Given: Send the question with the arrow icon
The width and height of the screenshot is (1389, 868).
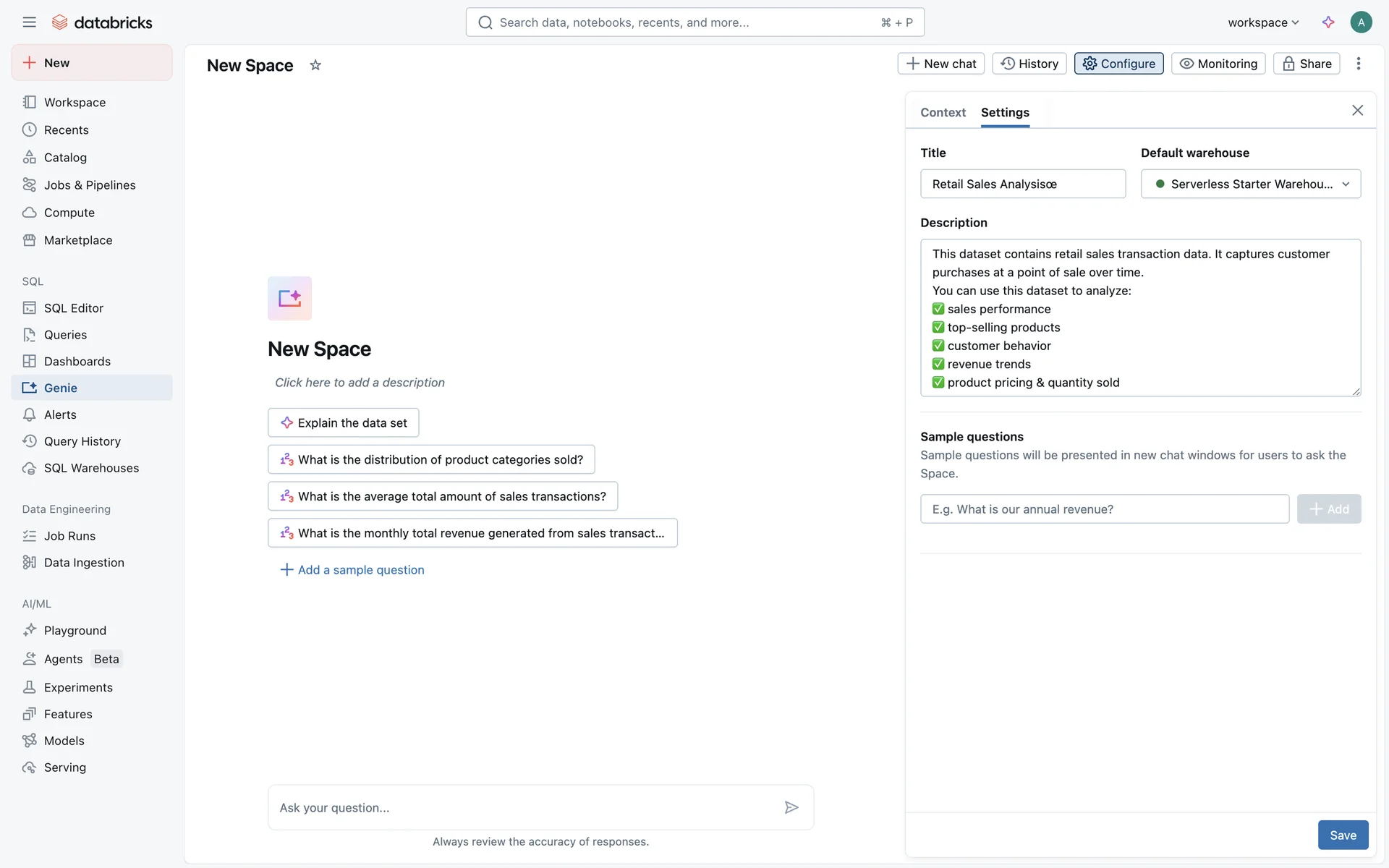Looking at the screenshot, I should click(791, 807).
